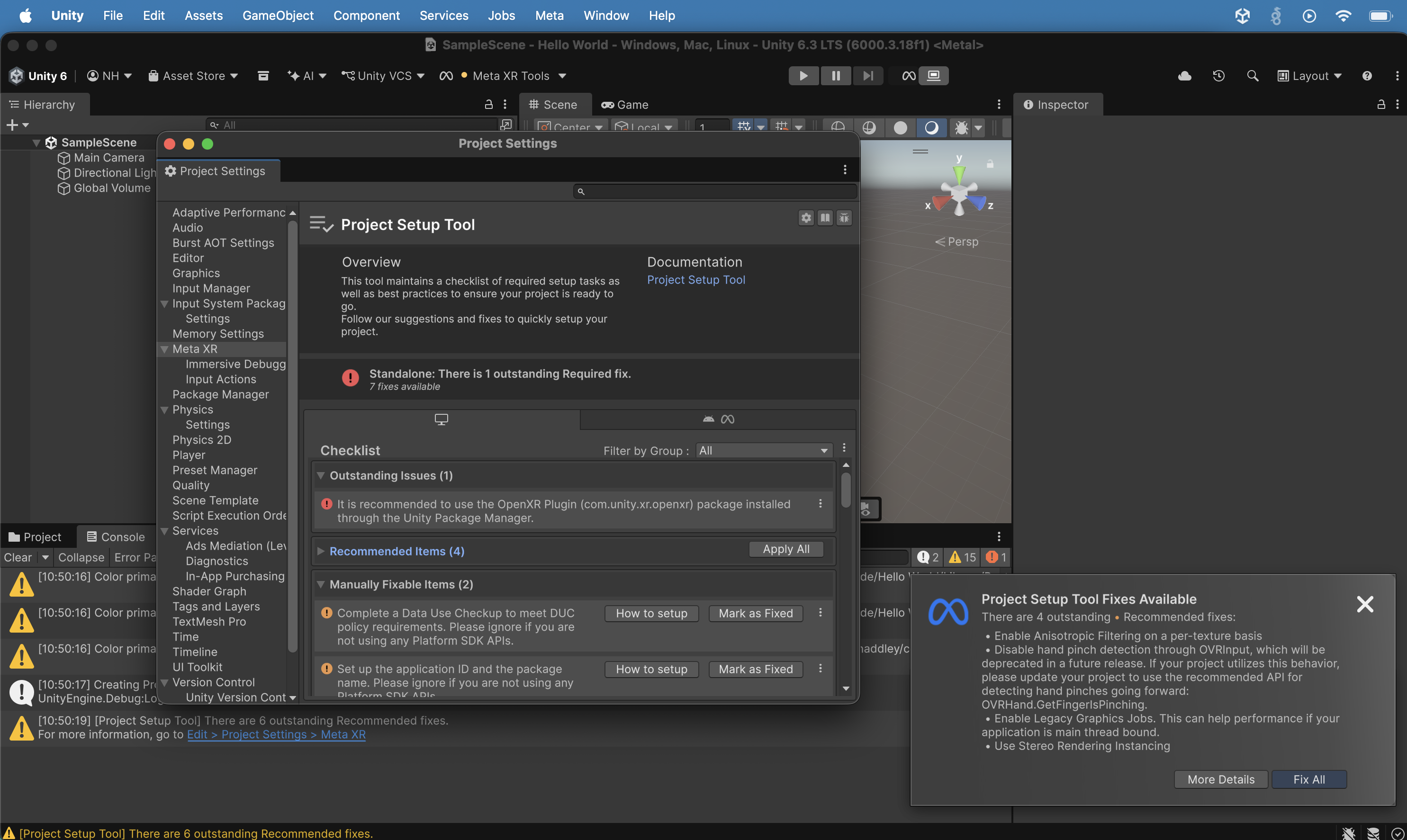Viewport: 1407px width, 840px height.
Task: Click the debug bug icon in Scene toolbar
Action: point(961,128)
